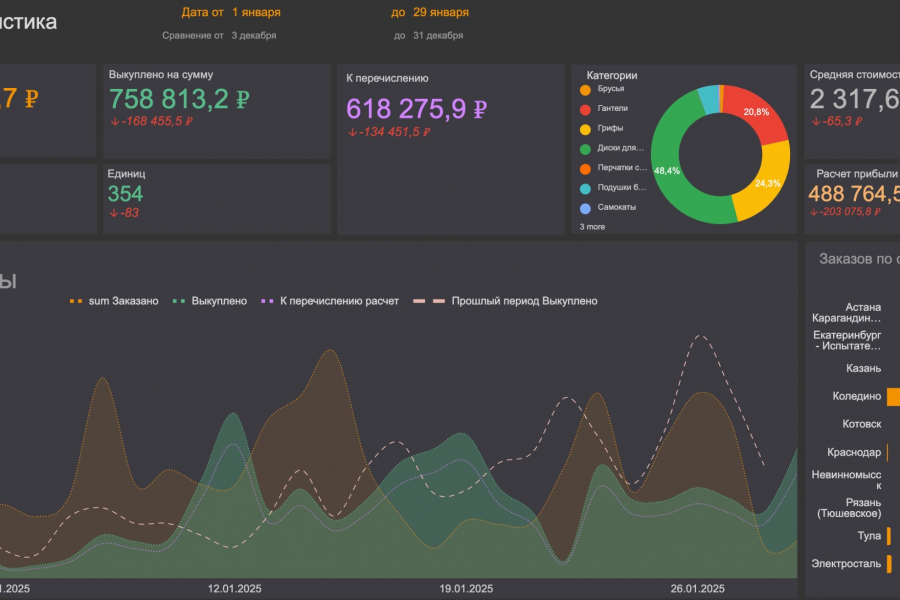900x600 pixels.
Task: Click the red 20,8% donut segment
Action: point(755,112)
